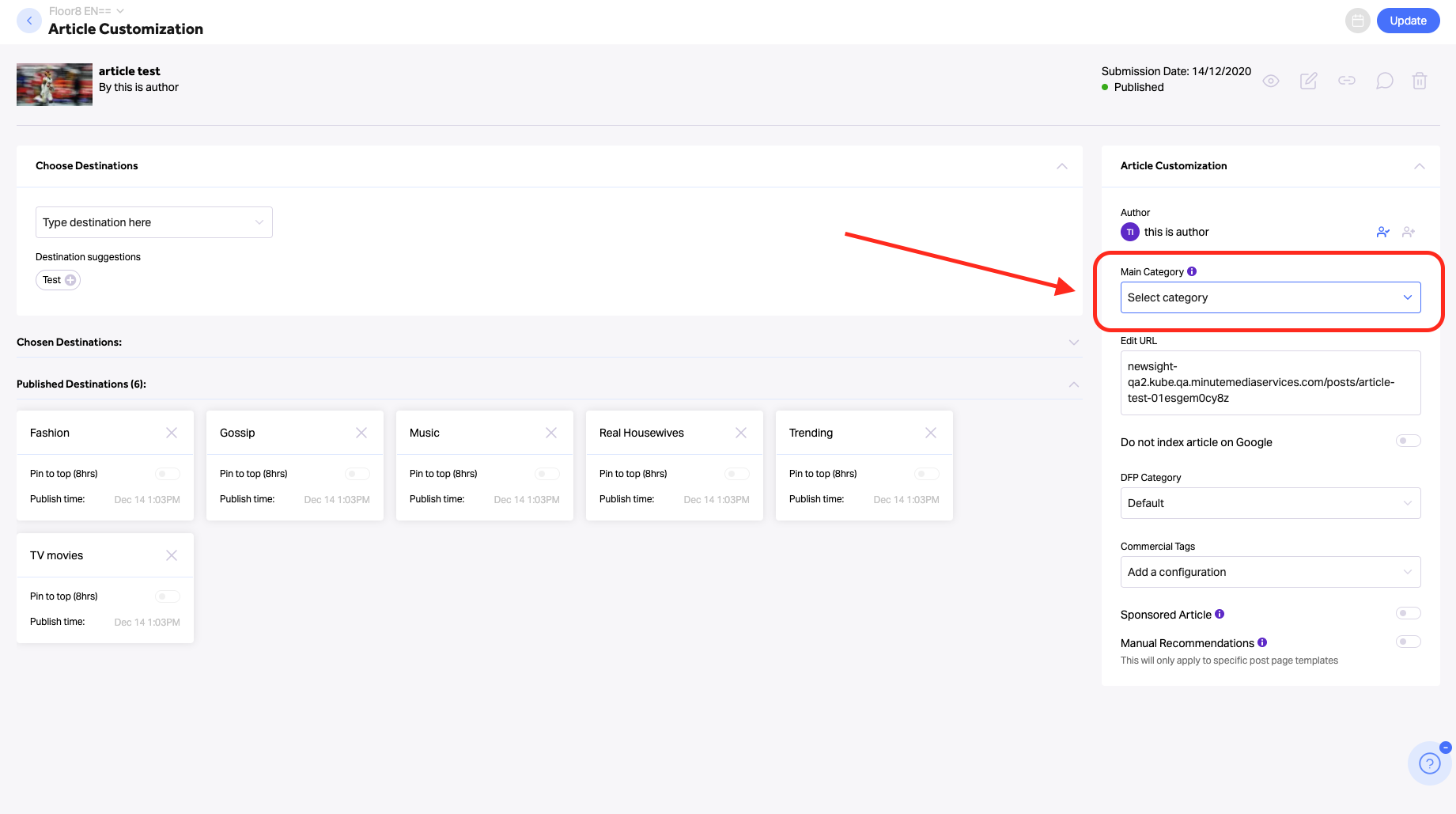Open the Type destination here dropdown
Viewport: 1456px width, 814px height.
(x=154, y=222)
